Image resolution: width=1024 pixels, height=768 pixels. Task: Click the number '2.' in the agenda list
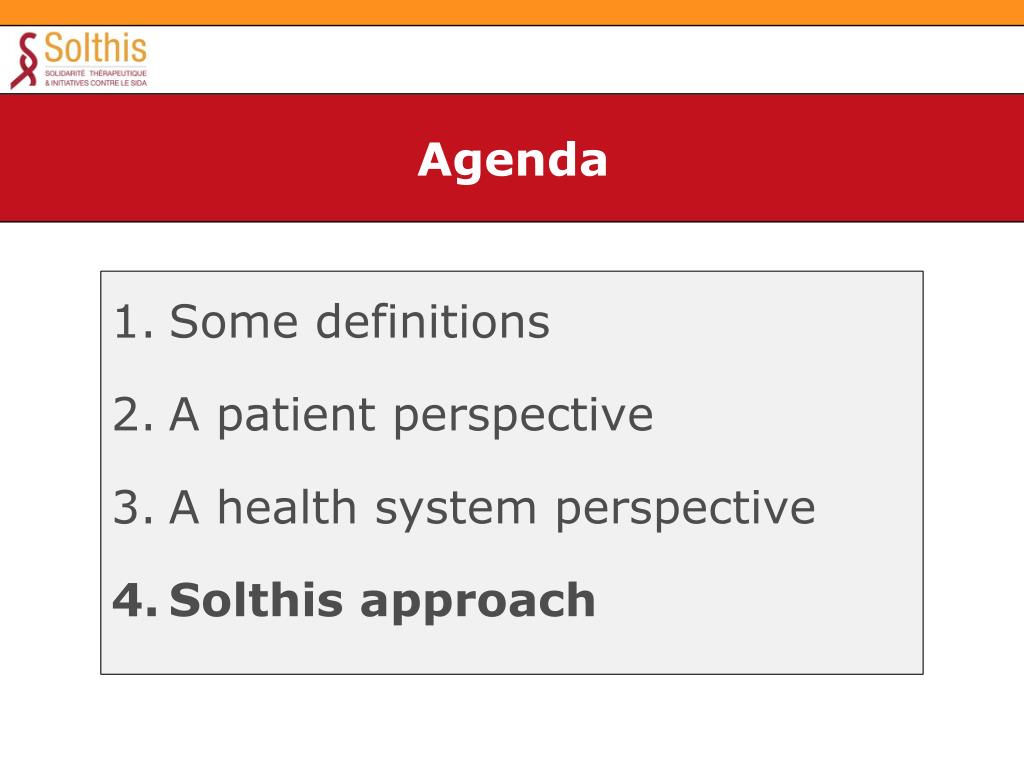[134, 415]
